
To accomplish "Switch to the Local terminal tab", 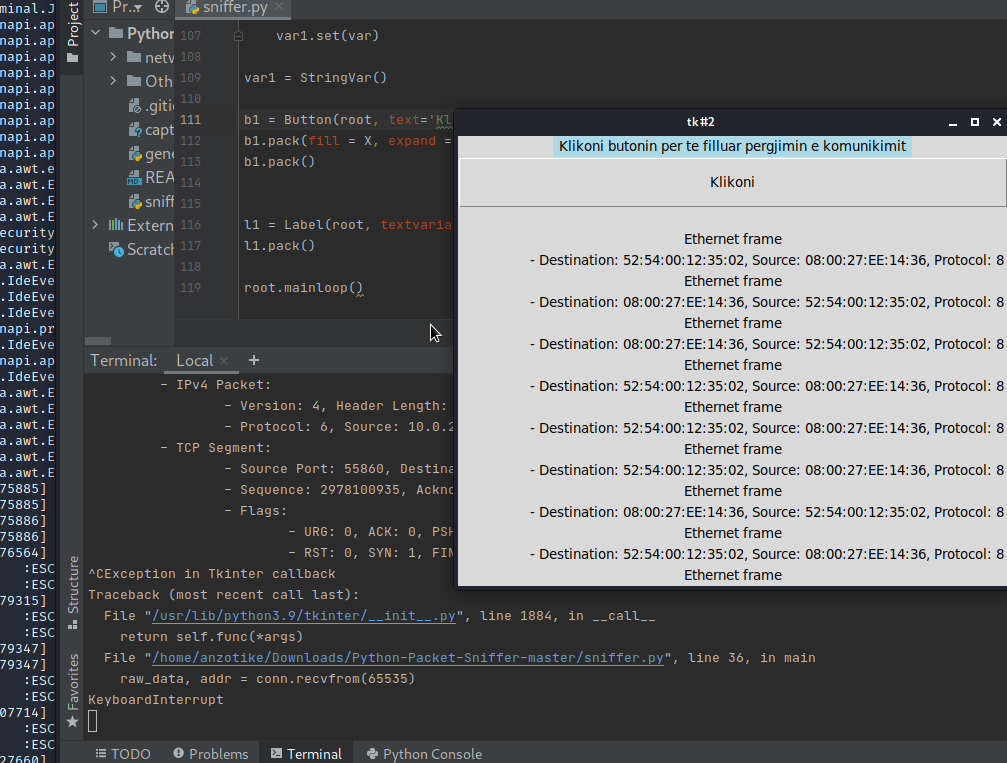I will pos(195,360).
